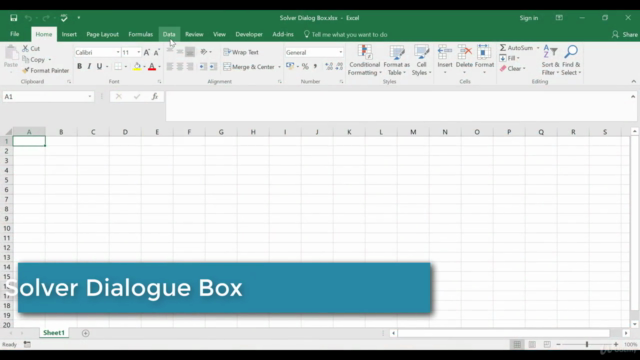This screenshot has width=640, height=360.
Task: Decrease font size with the small A icon
Action: pyautogui.click(x=156, y=52)
